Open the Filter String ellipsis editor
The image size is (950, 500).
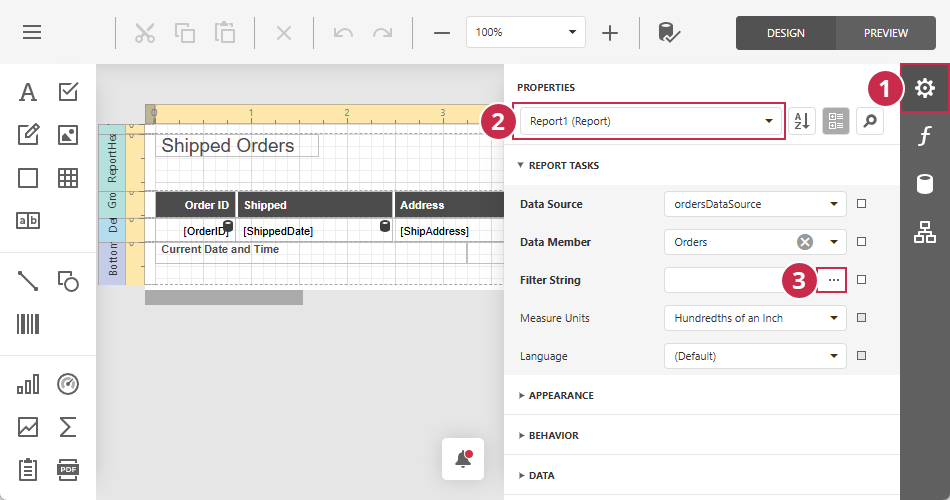[834, 280]
